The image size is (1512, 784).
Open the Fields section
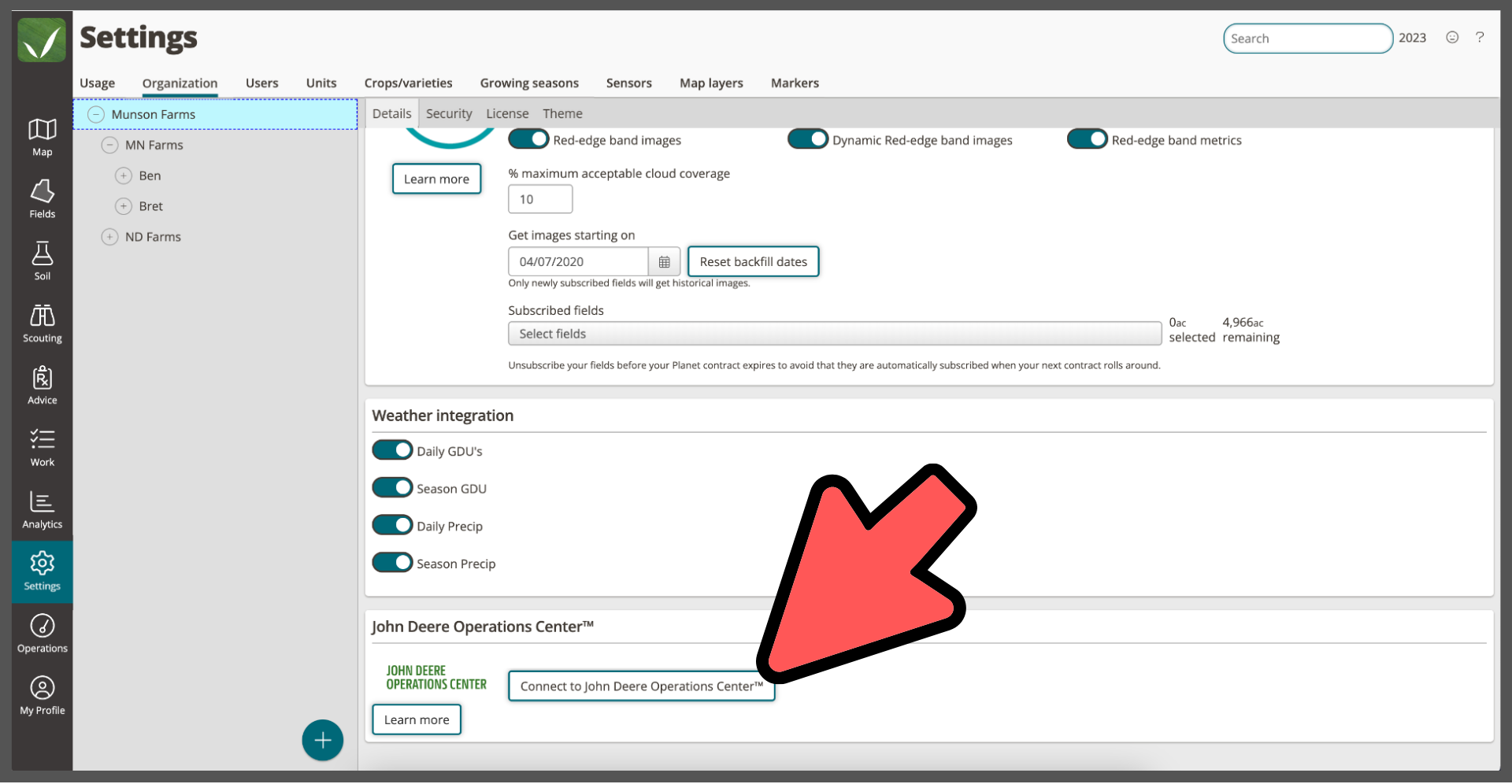click(x=42, y=199)
